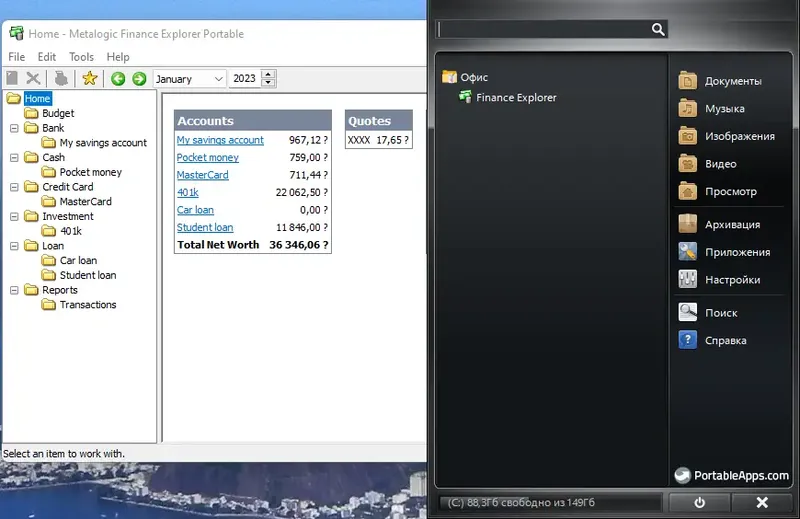Click the Save toolbar icon in Finance Explorer
Image resolution: width=800 pixels, height=519 pixels.
tap(12, 78)
